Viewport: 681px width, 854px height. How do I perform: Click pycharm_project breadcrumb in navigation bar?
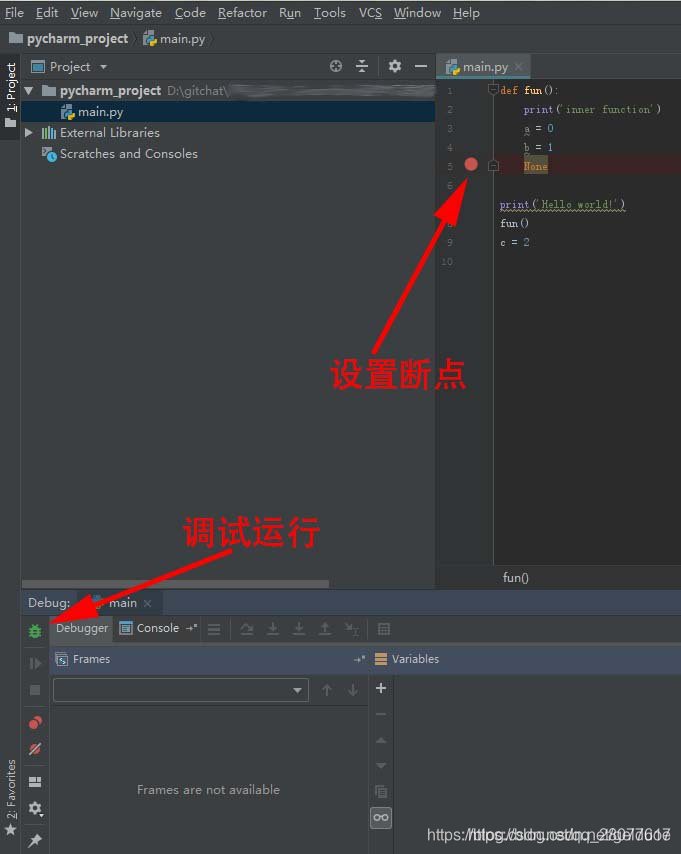69,39
